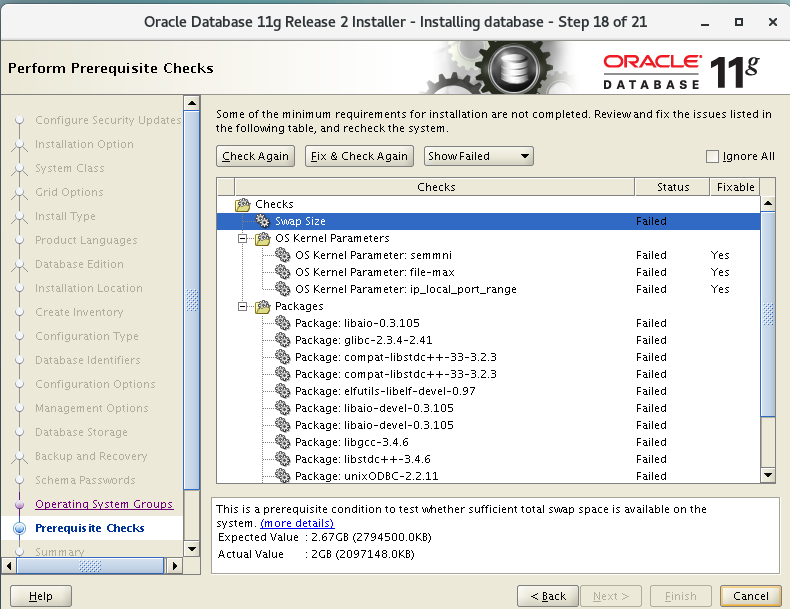Click steps sidebar scroll up arrow
This screenshot has width=790, height=609.
191,103
